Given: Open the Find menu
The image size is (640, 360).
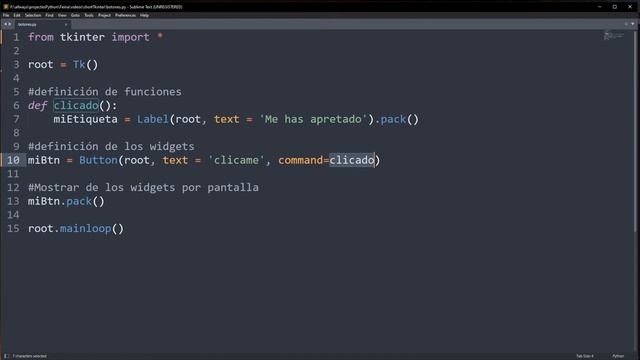Looking at the screenshot, I should (x=49, y=15).
